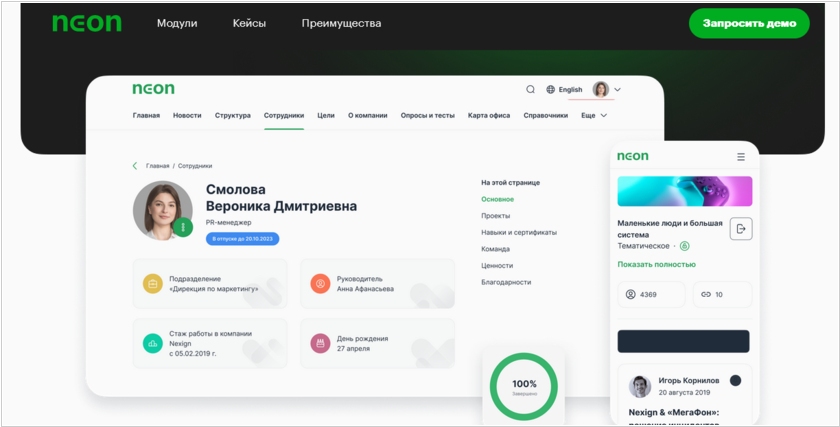Click the green back arrow in breadcrumbs
Screen dimensions: 840x427
pos(135,166)
